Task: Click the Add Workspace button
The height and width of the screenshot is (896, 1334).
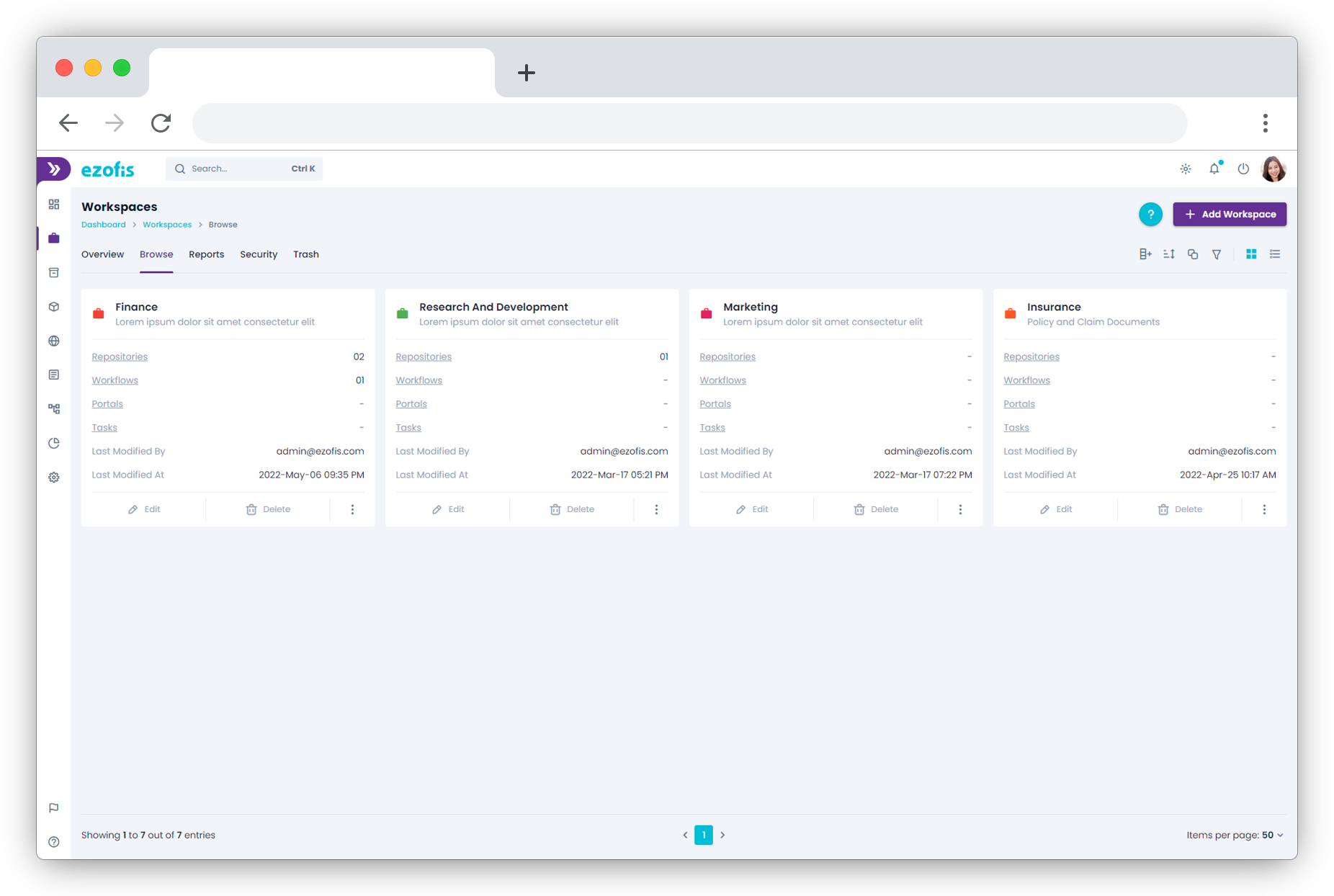Action: coord(1229,214)
